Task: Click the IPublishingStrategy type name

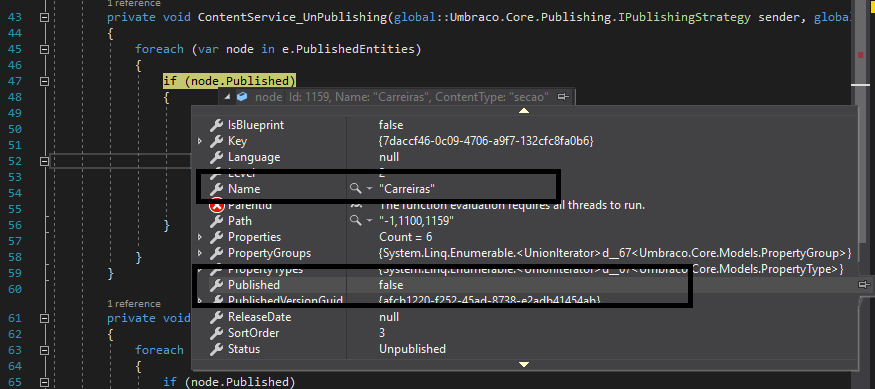Action: [x=684, y=17]
